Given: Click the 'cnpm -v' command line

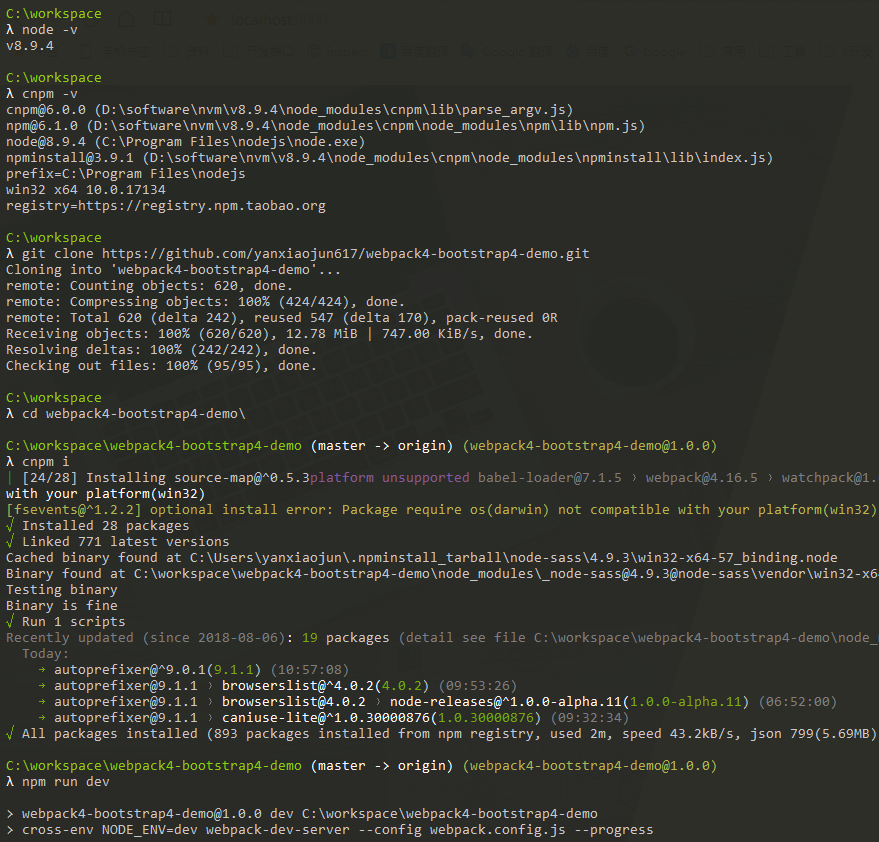Looking at the screenshot, I should tap(41, 94).
